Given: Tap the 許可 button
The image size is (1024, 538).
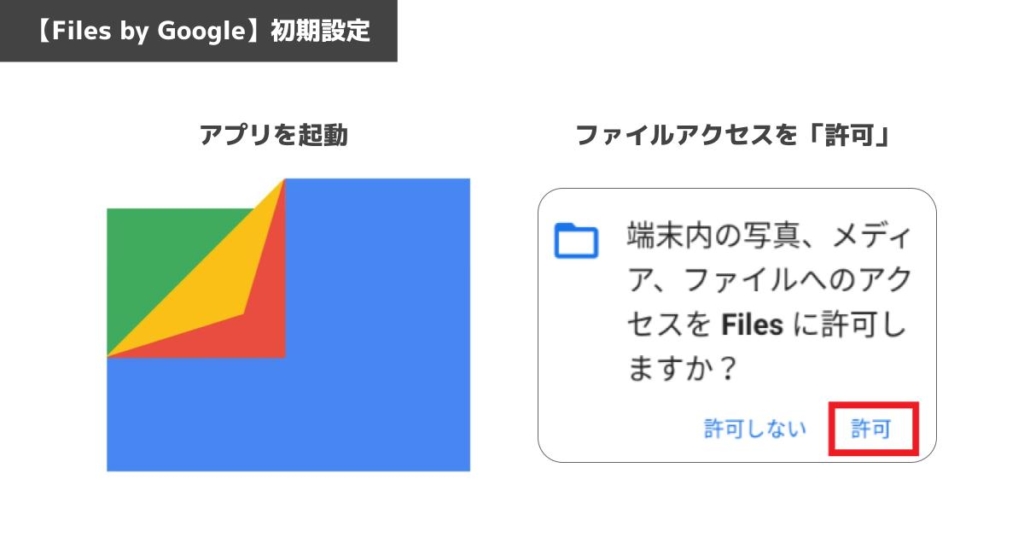Looking at the screenshot, I should click(871, 429).
